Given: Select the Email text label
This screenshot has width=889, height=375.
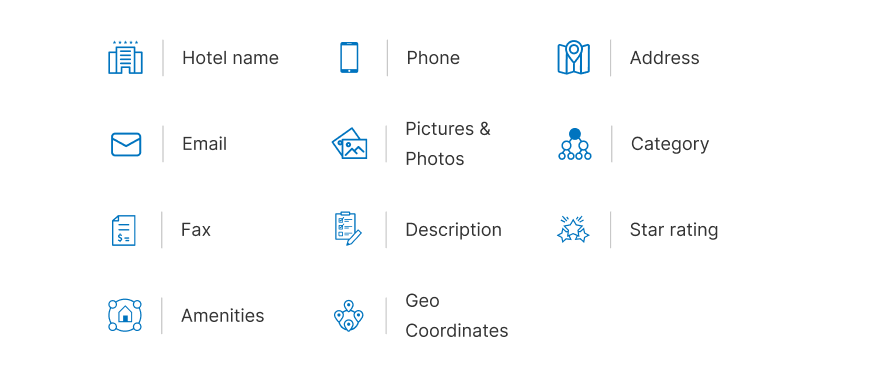Looking at the screenshot, I should (x=204, y=144).
